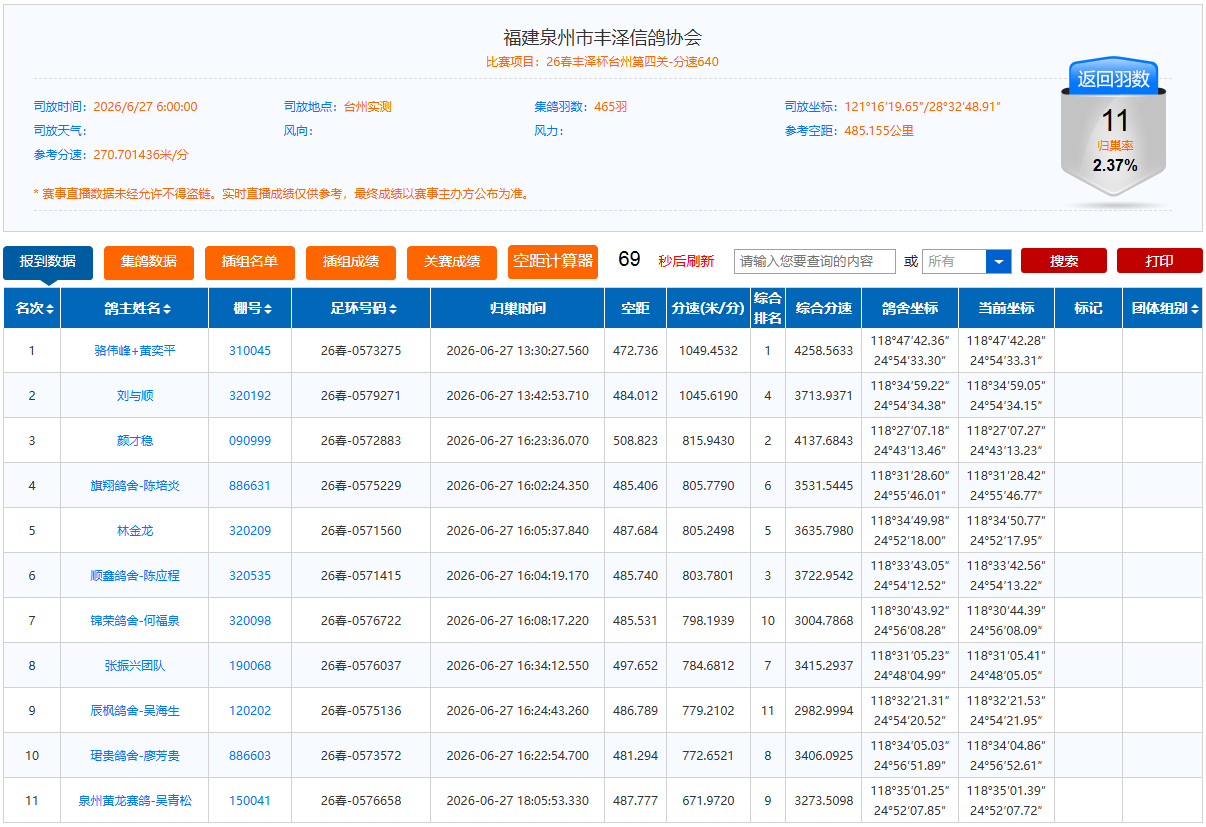Click the 标记 column header

coord(1088,308)
